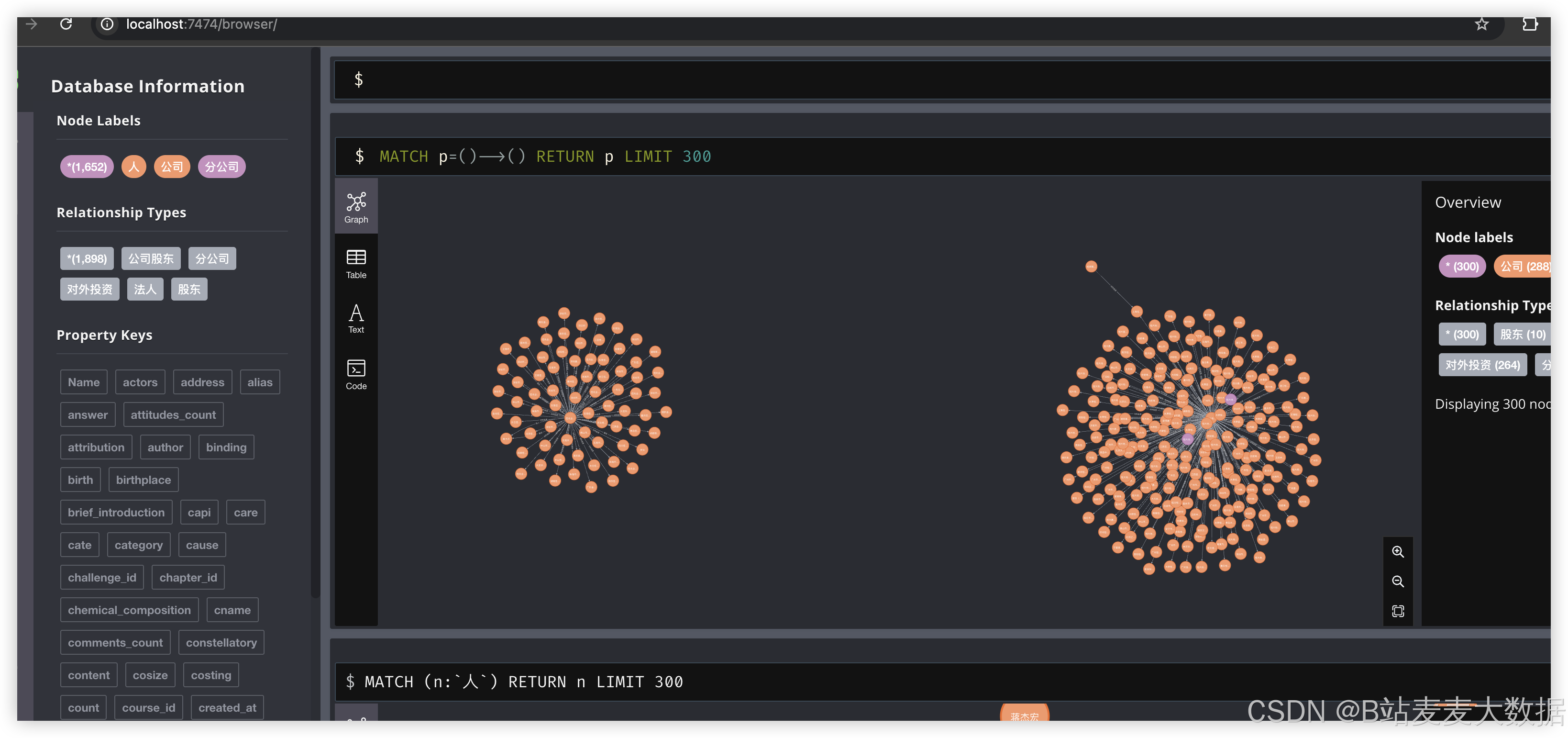Click the MATCH p=()-->() query line
Image resolution: width=1568 pixels, height=738 pixels.
(545, 157)
